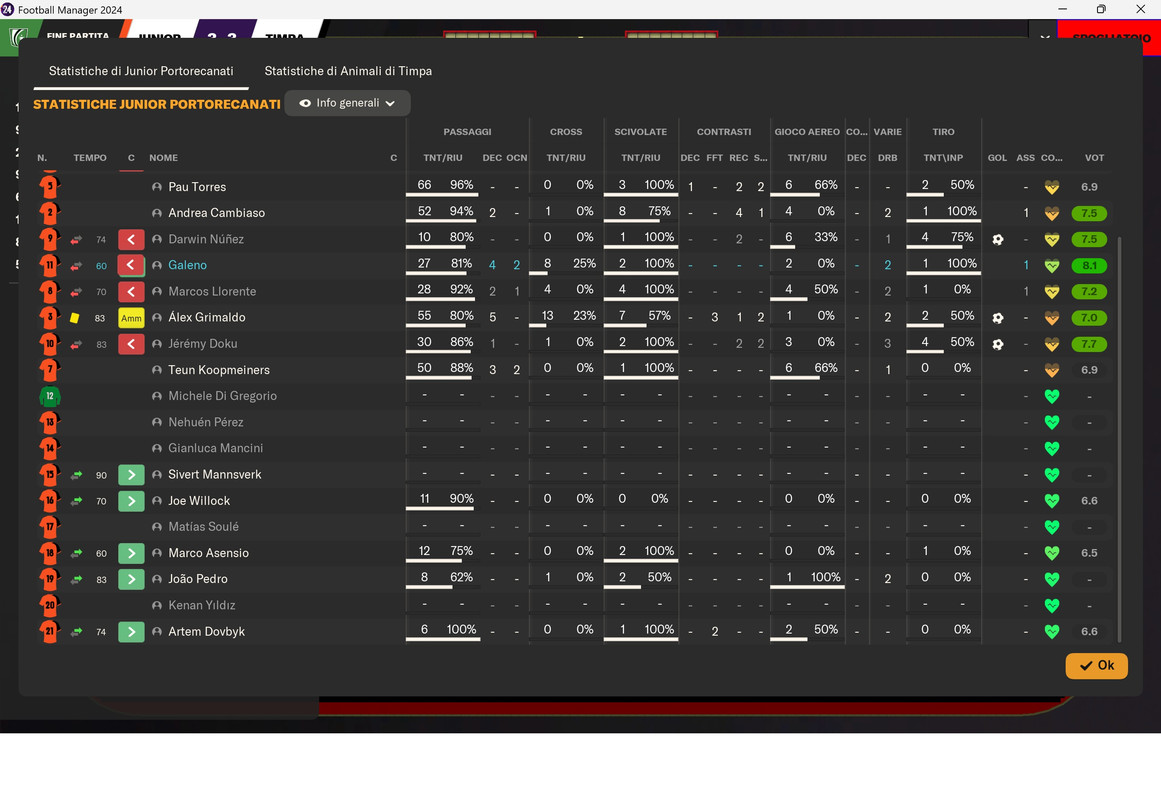Click Joe Willock 6.6 rating
The width and height of the screenshot is (1161, 800).
click(1089, 501)
